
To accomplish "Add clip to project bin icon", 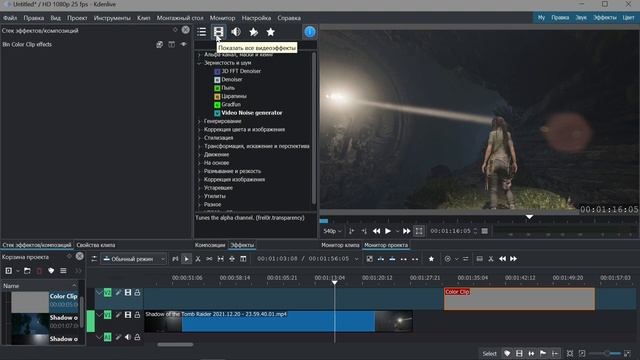I will 8,271.
